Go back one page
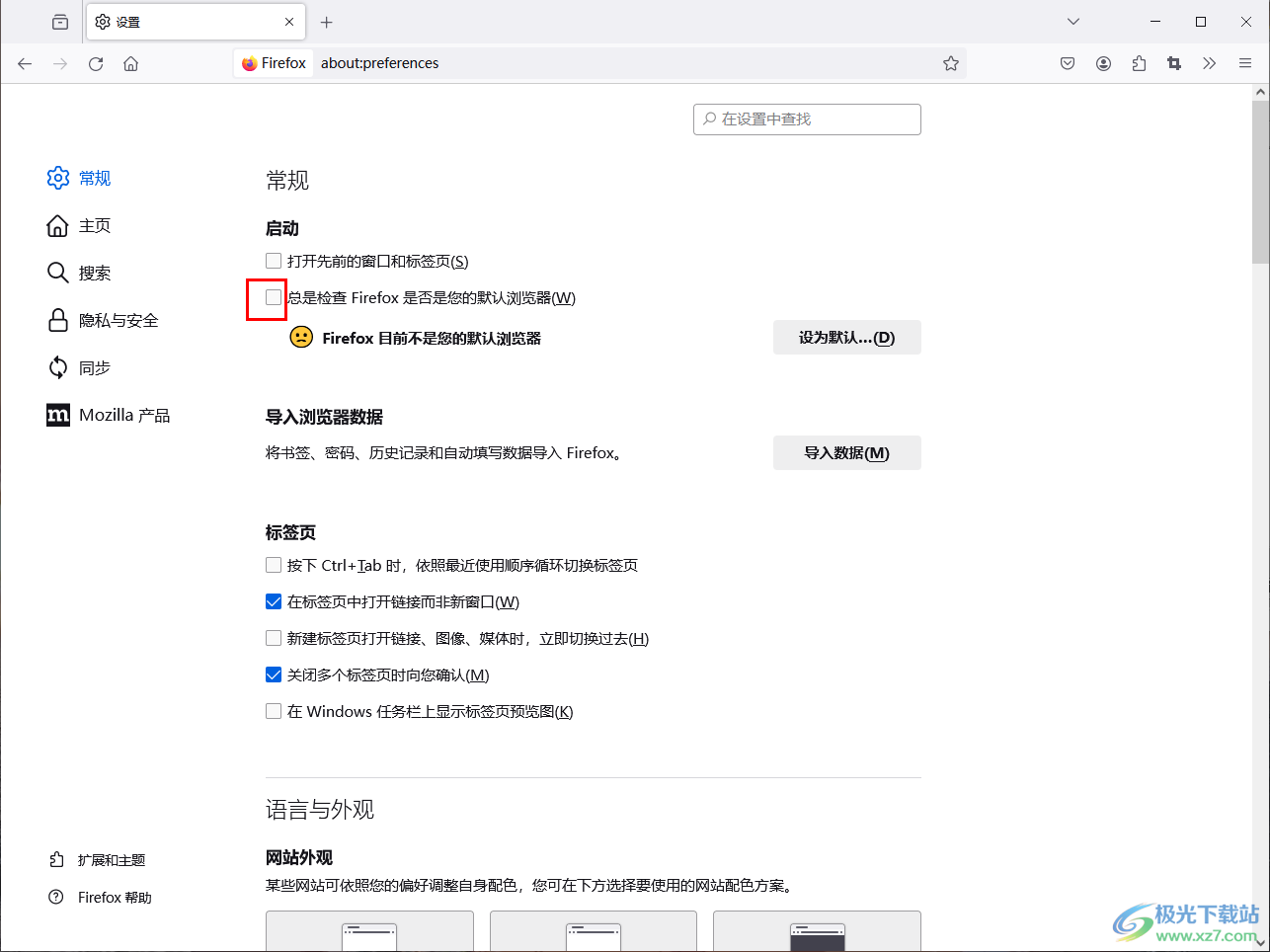The width and height of the screenshot is (1270, 952). (25, 63)
